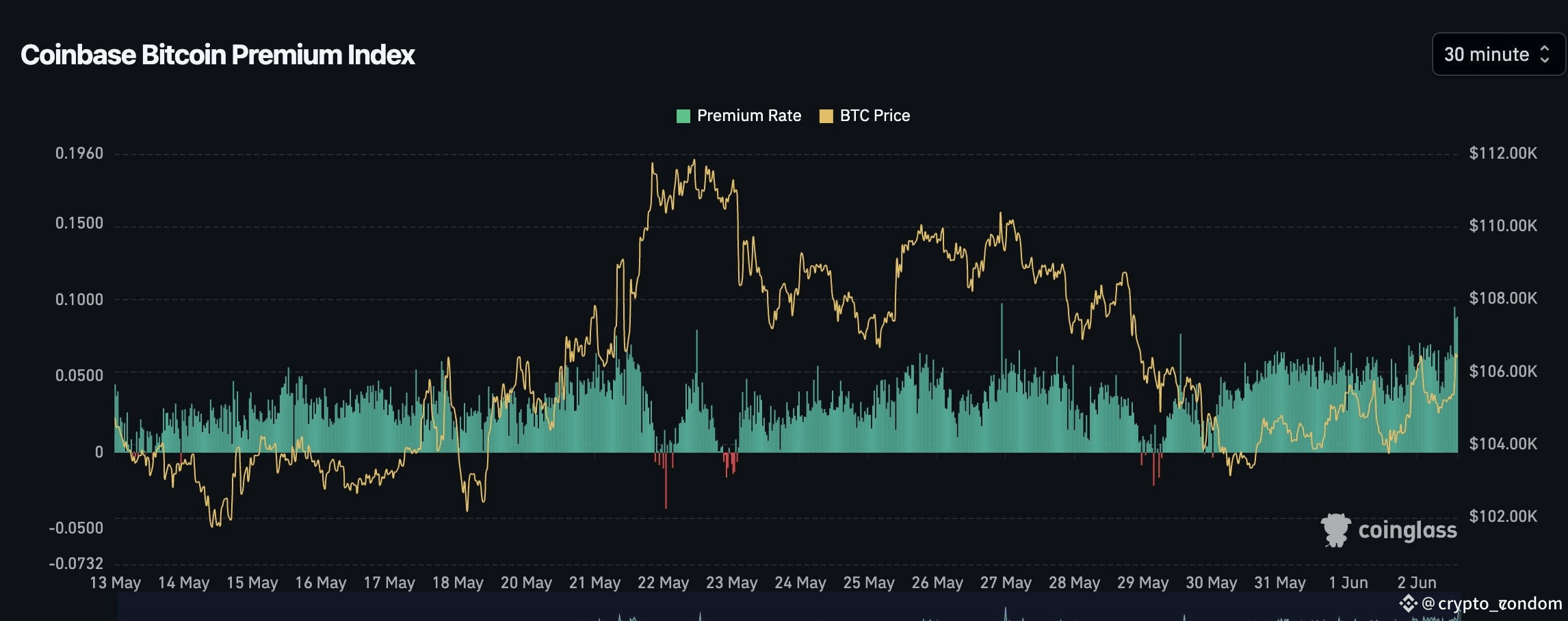Image resolution: width=1568 pixels, height=621 pixels.
Task: Toggle the Premium Rate legend series
Action: pos(738,116)
